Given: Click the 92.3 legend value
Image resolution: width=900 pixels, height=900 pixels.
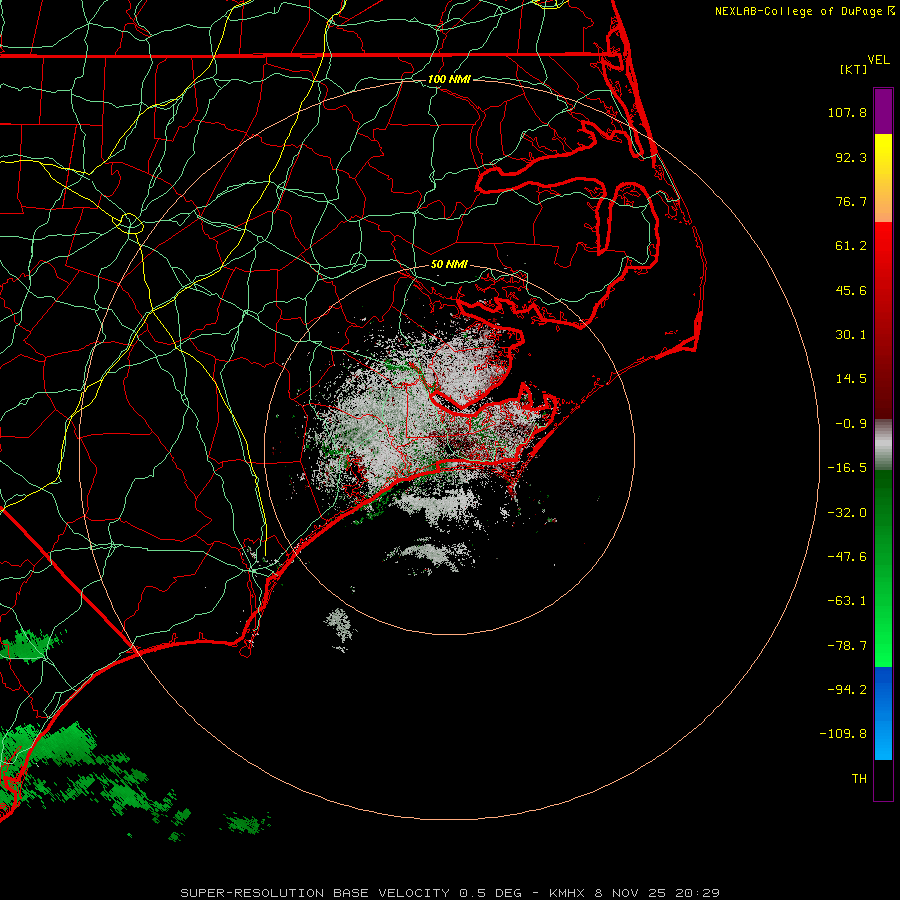Looking at the screenshot, I should click(x=851, y=157).
